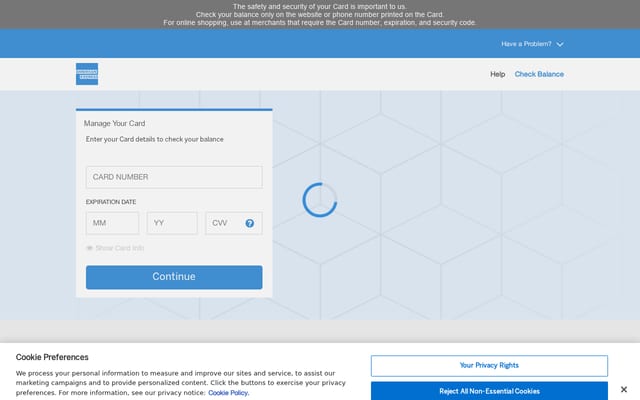The image size is (640, 400).
Task: Click 'Enter your Card details to check your balance'
Action: click(x=155, y=139)
